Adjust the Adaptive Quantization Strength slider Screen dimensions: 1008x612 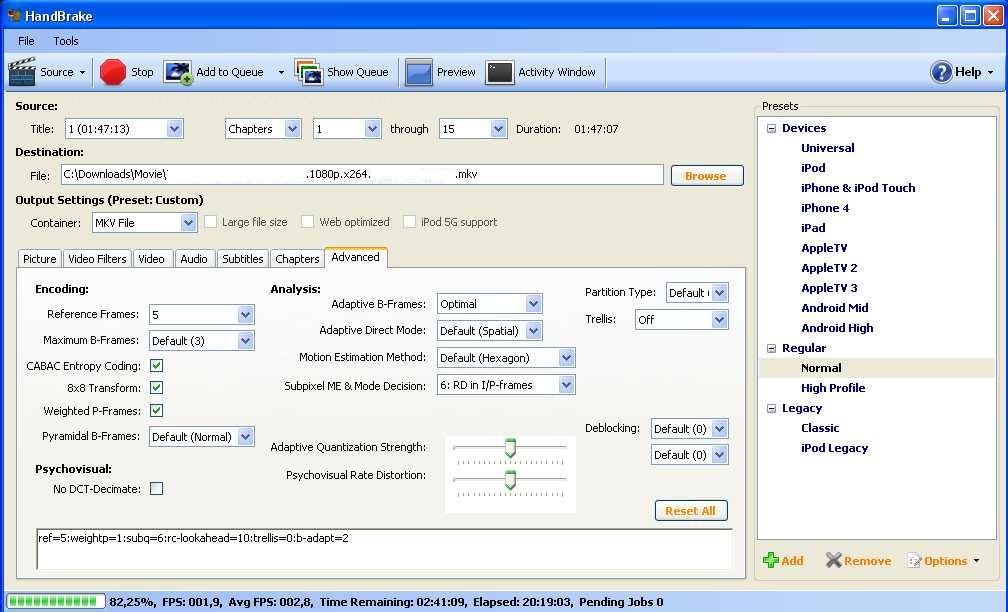point(510,448)
